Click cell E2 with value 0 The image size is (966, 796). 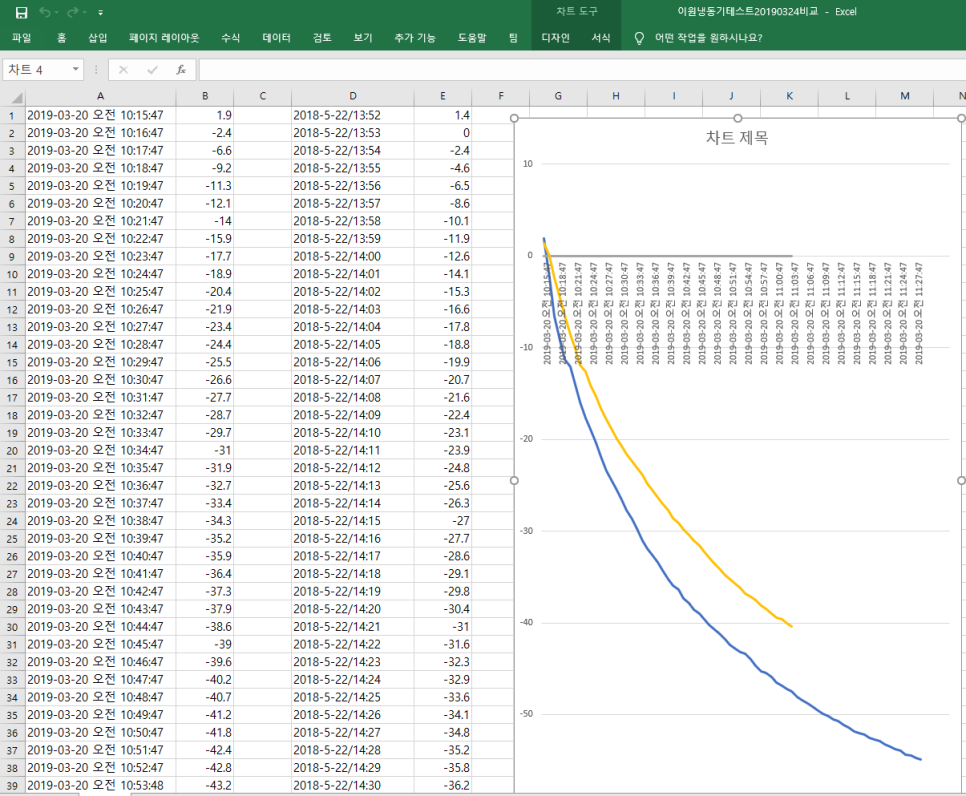tap(443, 133)
